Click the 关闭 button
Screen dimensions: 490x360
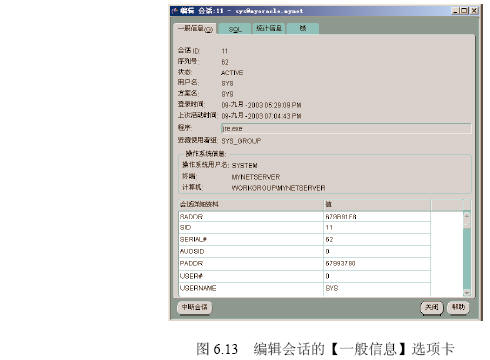tap(432, 307)
